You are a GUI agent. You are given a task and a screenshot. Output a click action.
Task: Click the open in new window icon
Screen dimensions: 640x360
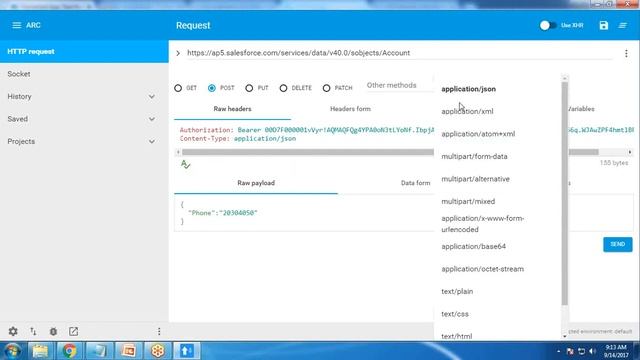tap(73, 331)
